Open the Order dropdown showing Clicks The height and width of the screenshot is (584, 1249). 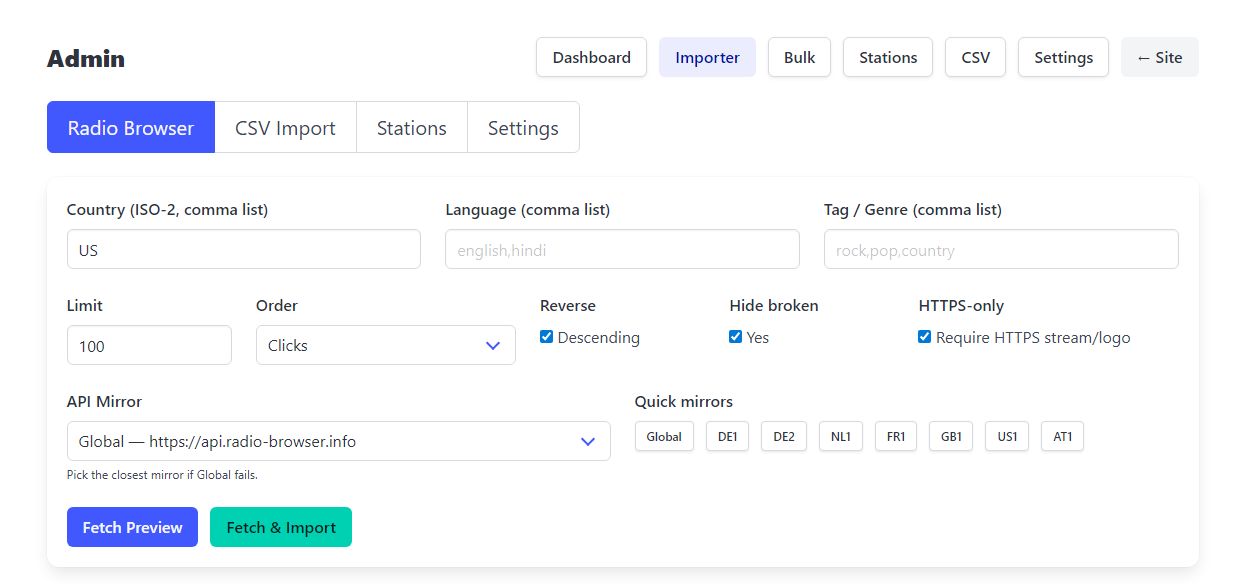[x=385, y=345]
